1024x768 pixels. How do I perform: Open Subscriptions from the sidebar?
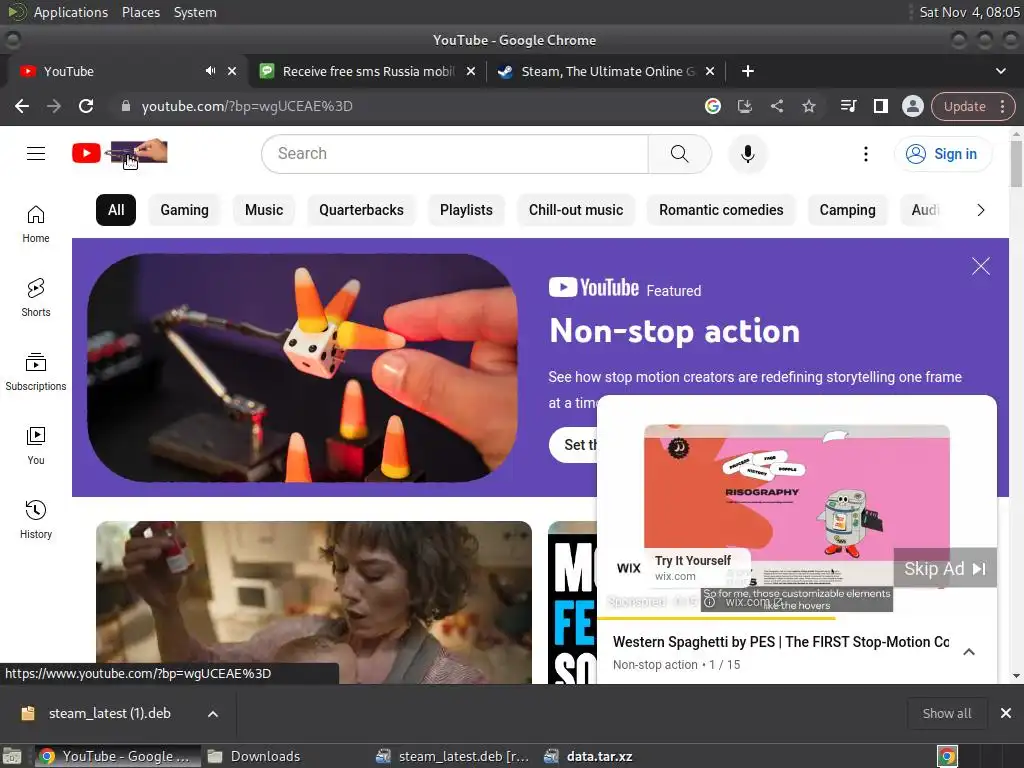(36, 372)
